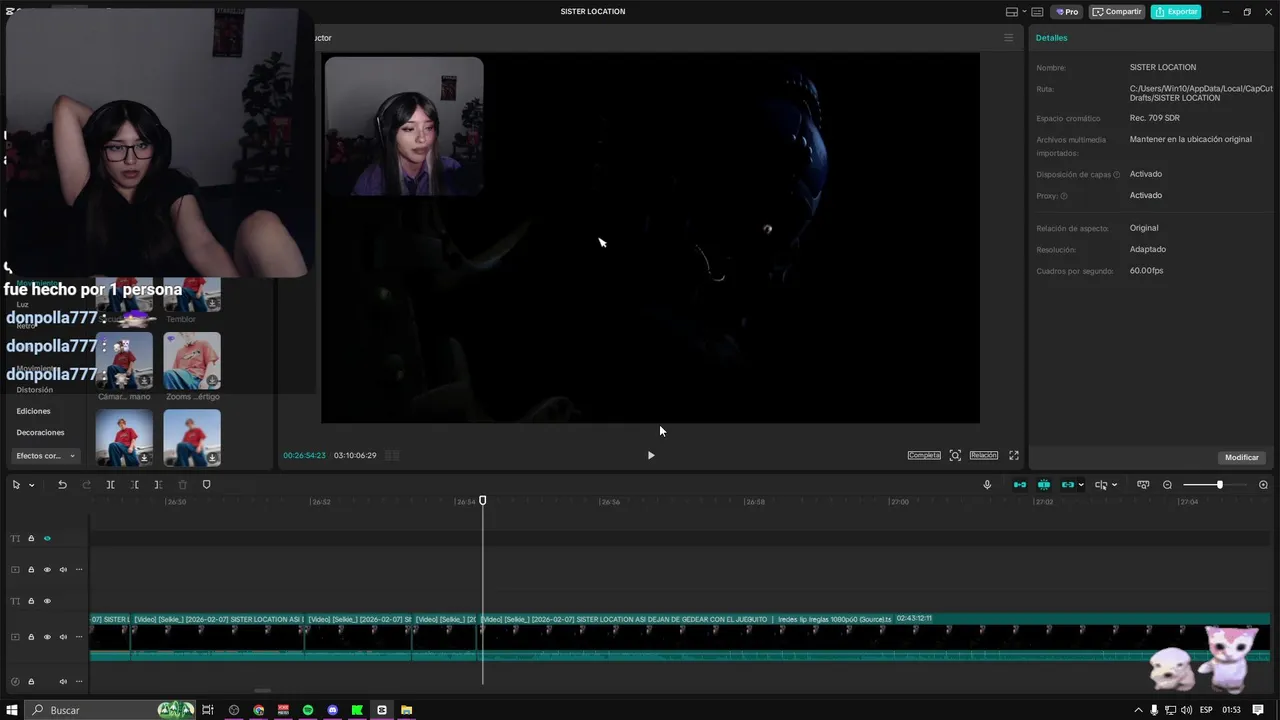Mute the main video track audio
Viewport: 1280px width, 720px height.
(x=63, y=637)
